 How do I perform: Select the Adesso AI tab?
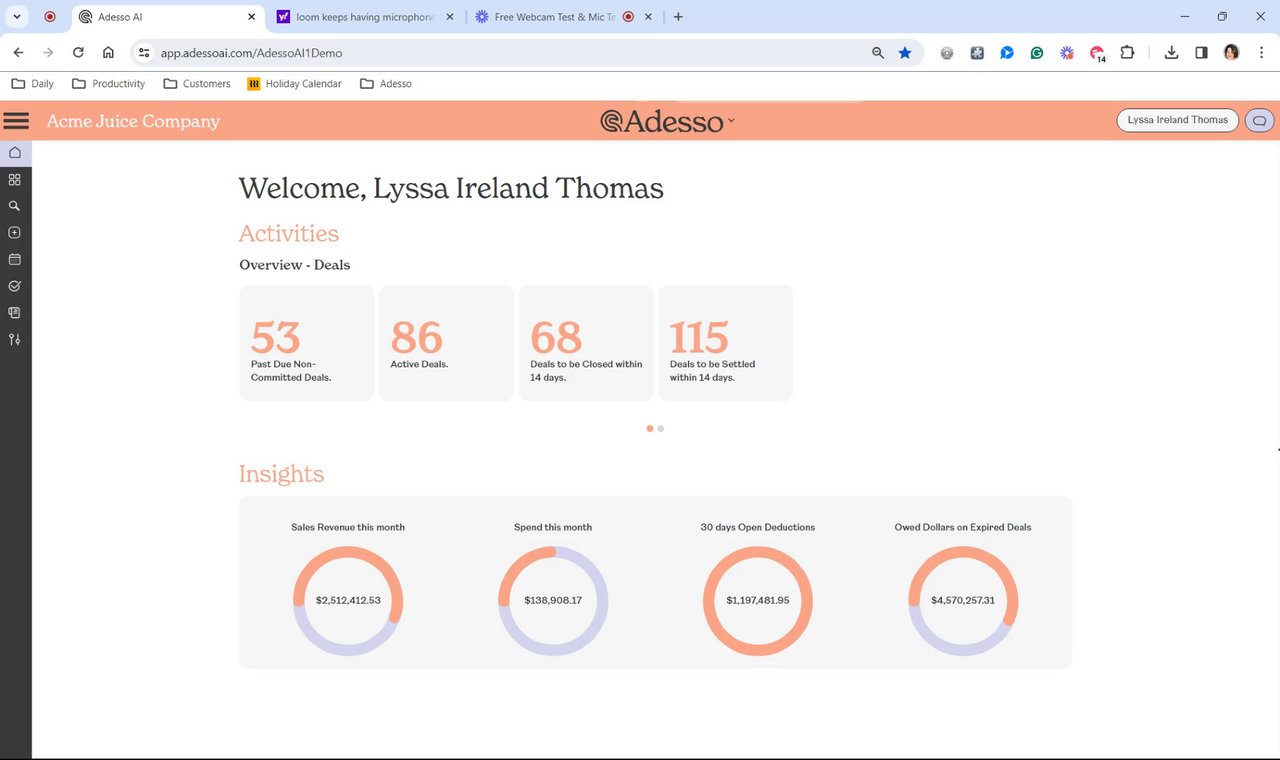pyautogui.click(x=166, y=17)
